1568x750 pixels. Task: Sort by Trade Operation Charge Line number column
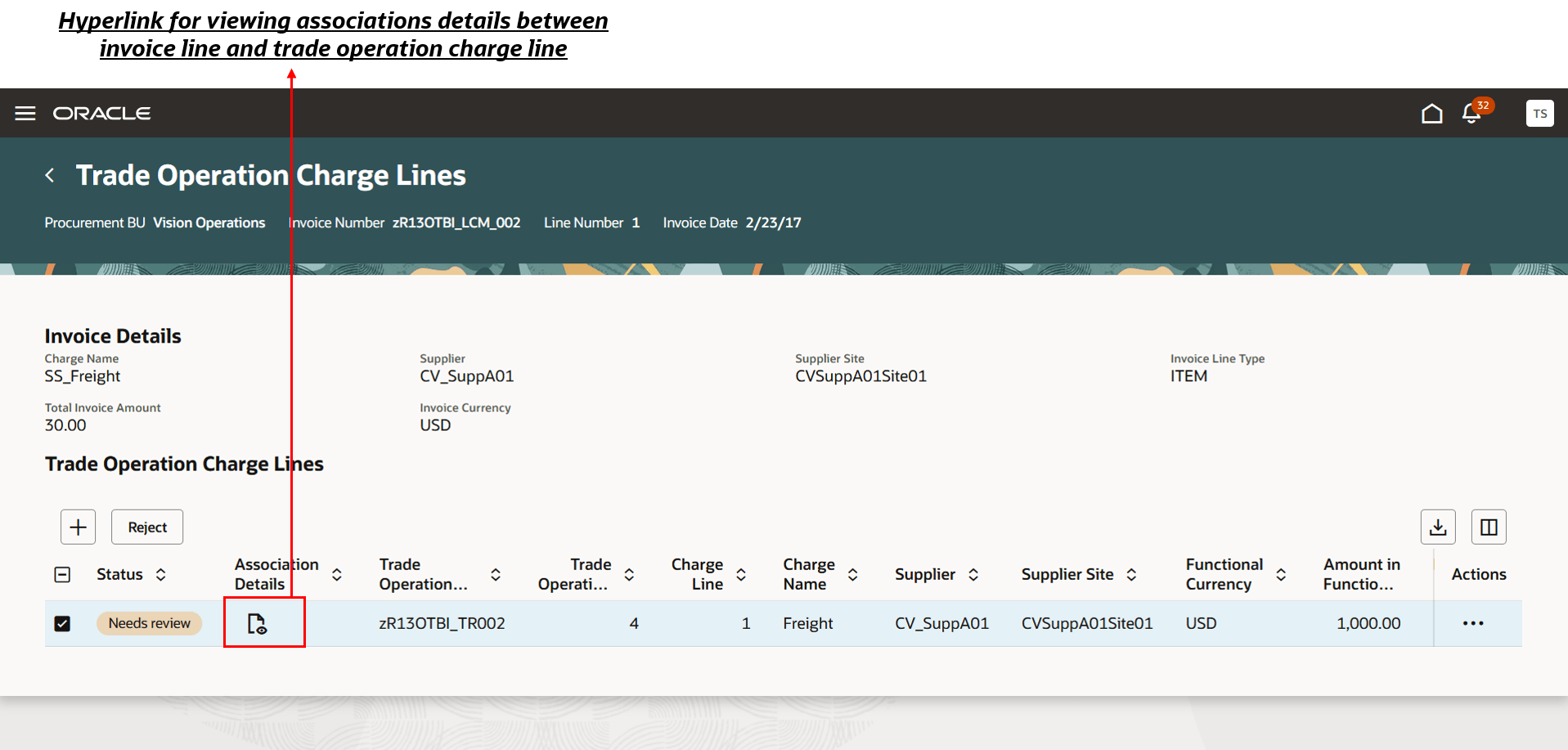(x=629, y=574)
